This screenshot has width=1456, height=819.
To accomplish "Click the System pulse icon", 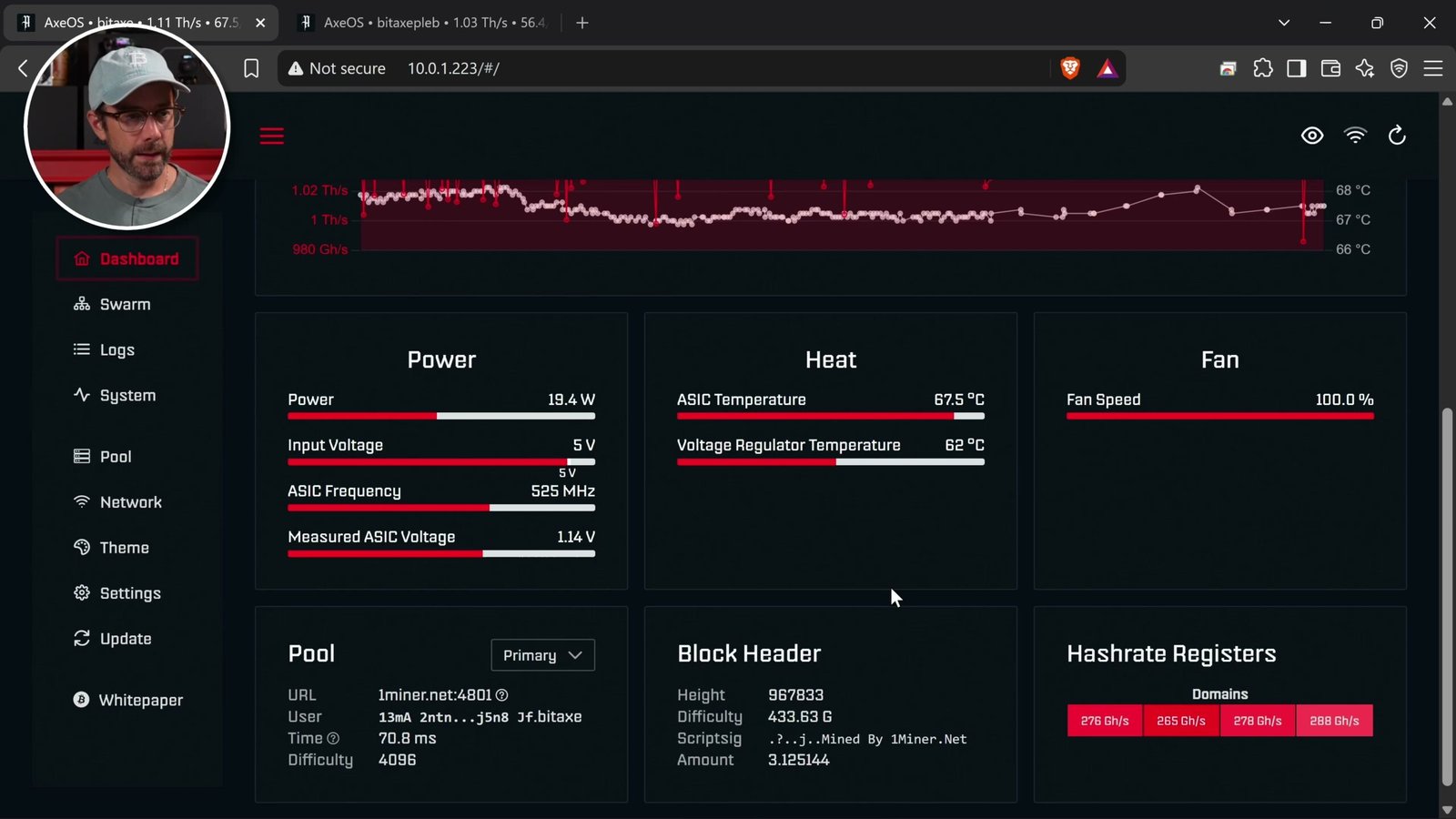I will pos(82,395).
